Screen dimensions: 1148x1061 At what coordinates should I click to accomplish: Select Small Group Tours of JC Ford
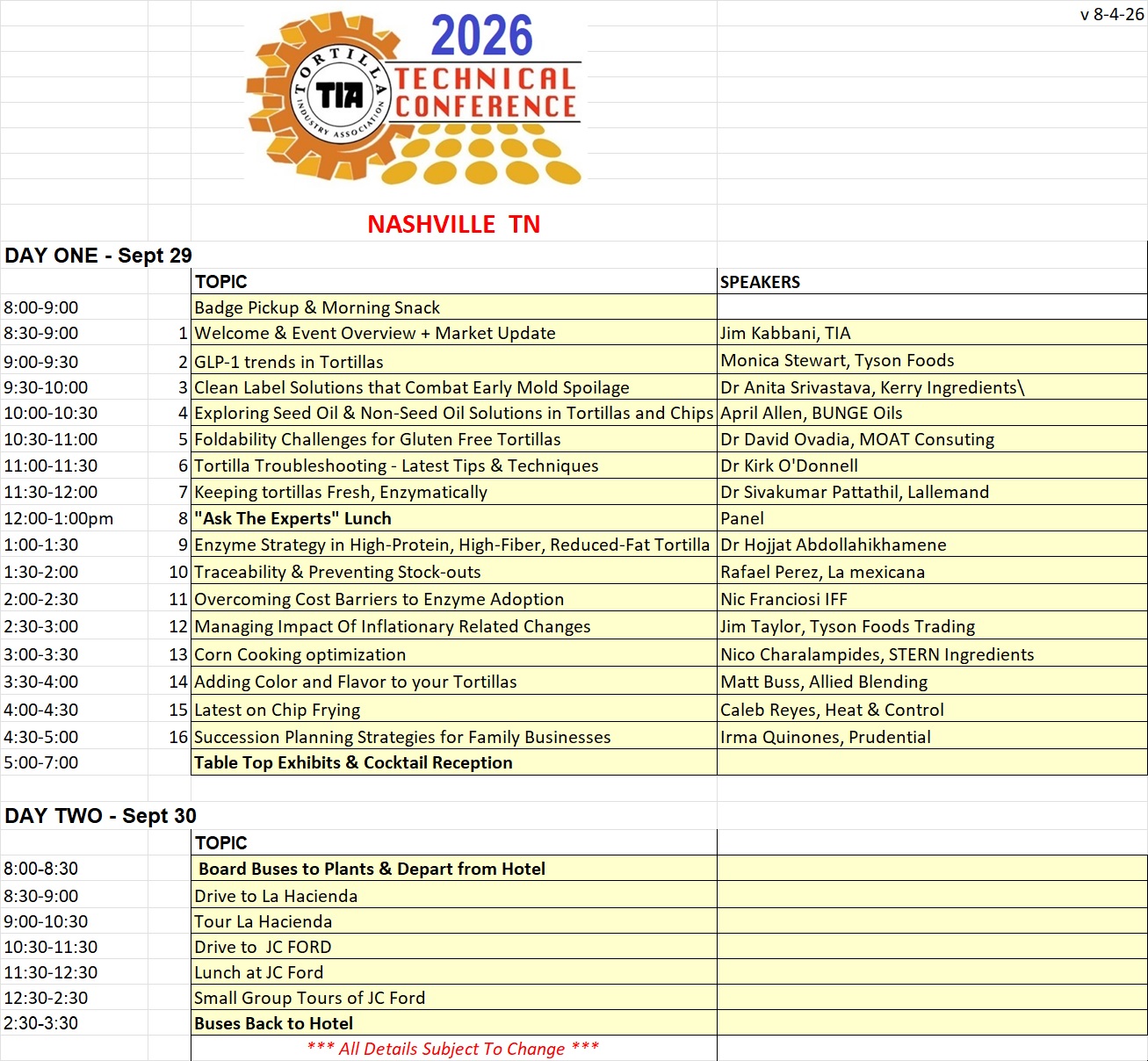tap(454, 998)
